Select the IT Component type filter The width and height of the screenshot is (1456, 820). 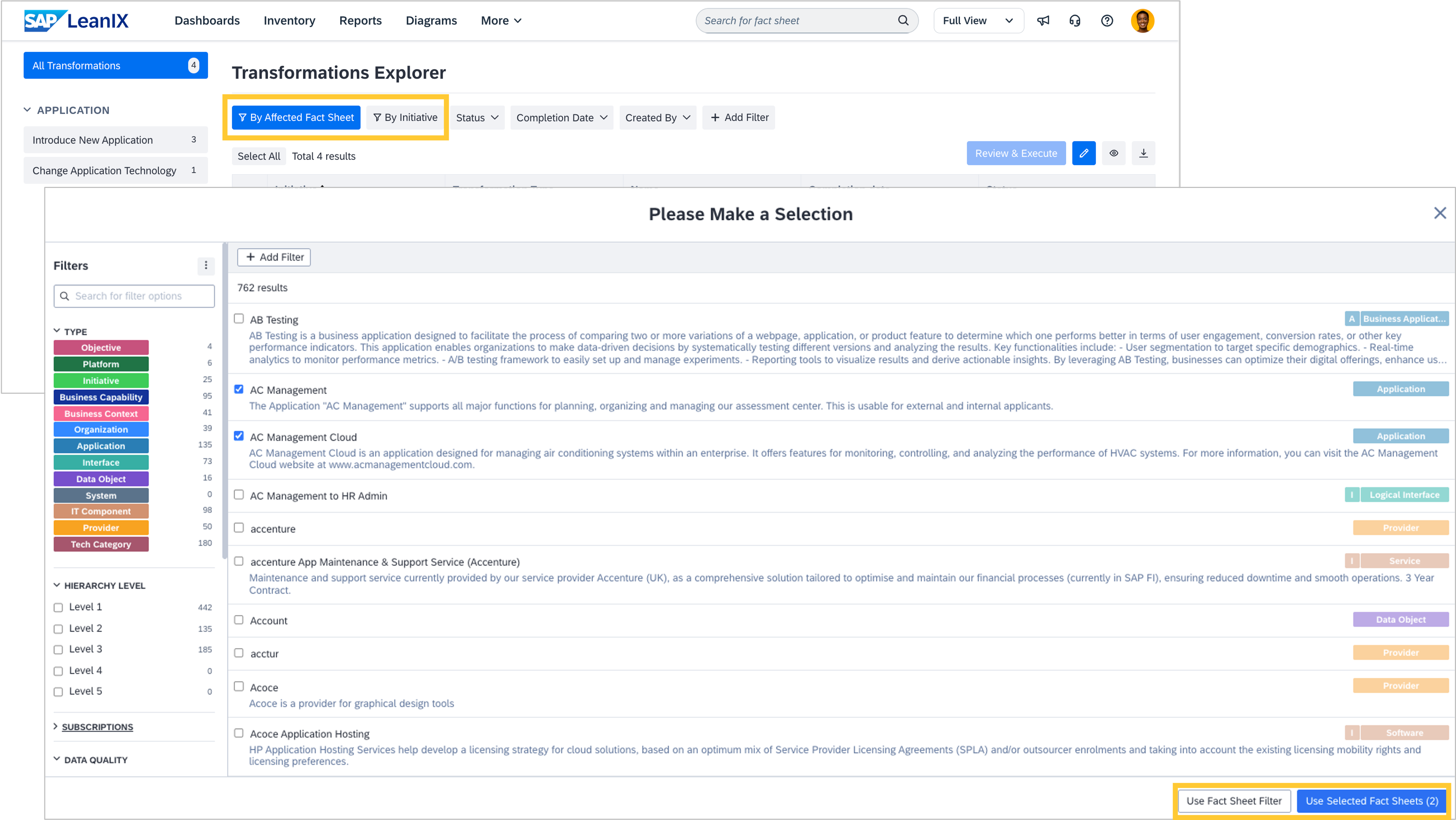[101, 511]
